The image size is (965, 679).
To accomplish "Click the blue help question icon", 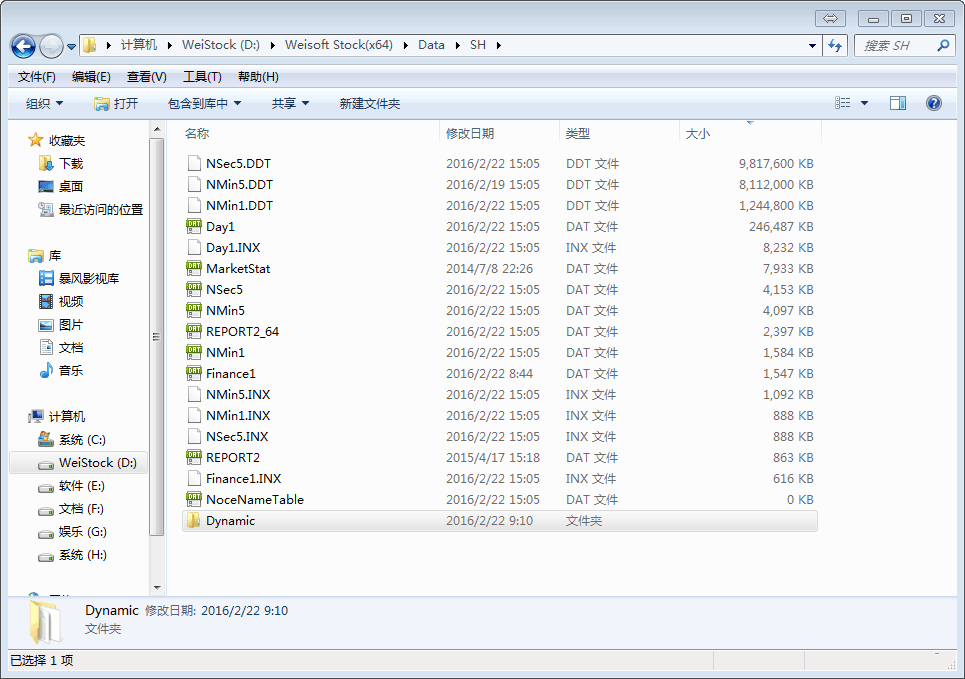I will coord(934,103).
